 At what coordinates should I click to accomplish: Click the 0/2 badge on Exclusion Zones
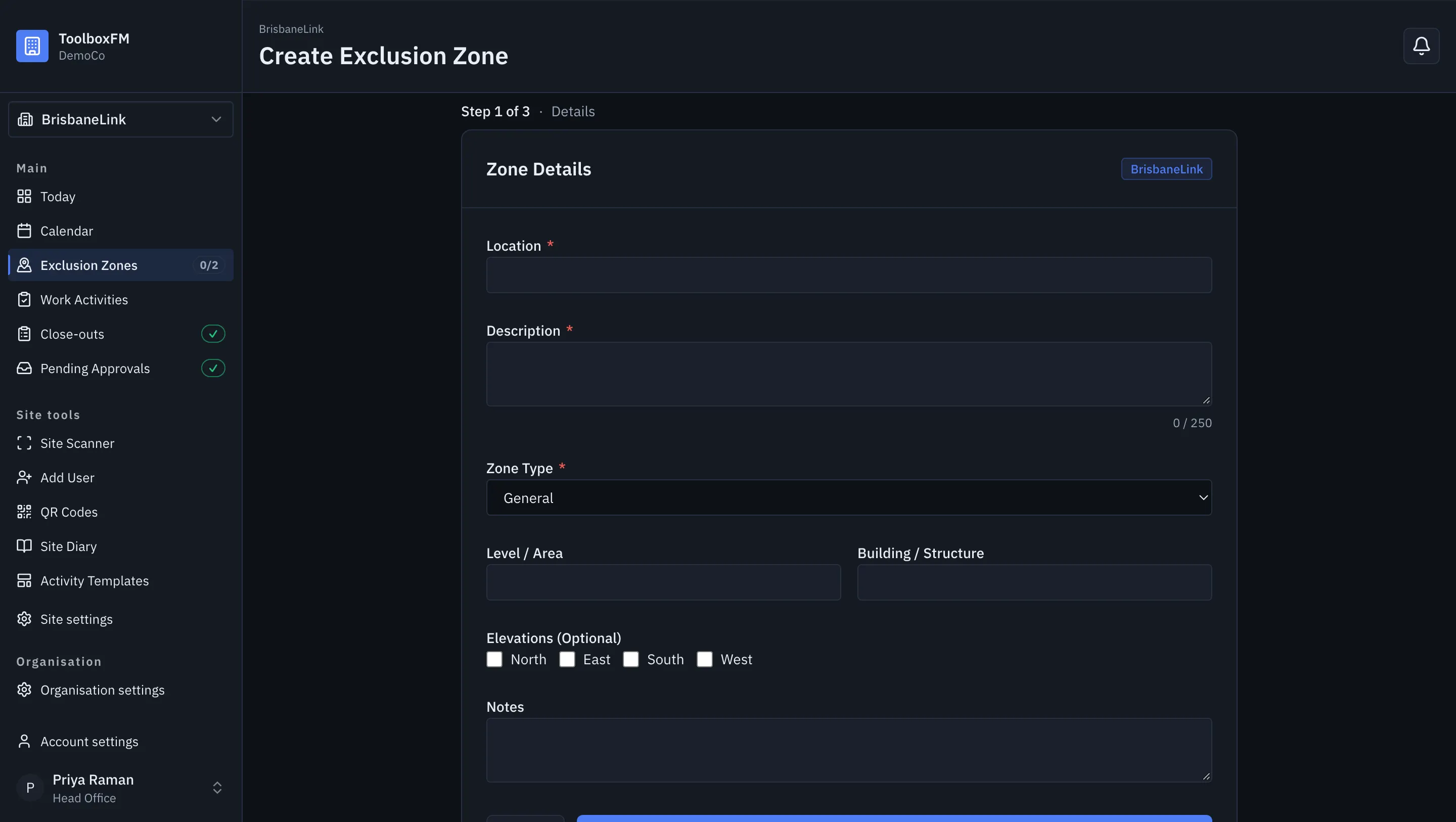tap(209, 265)
